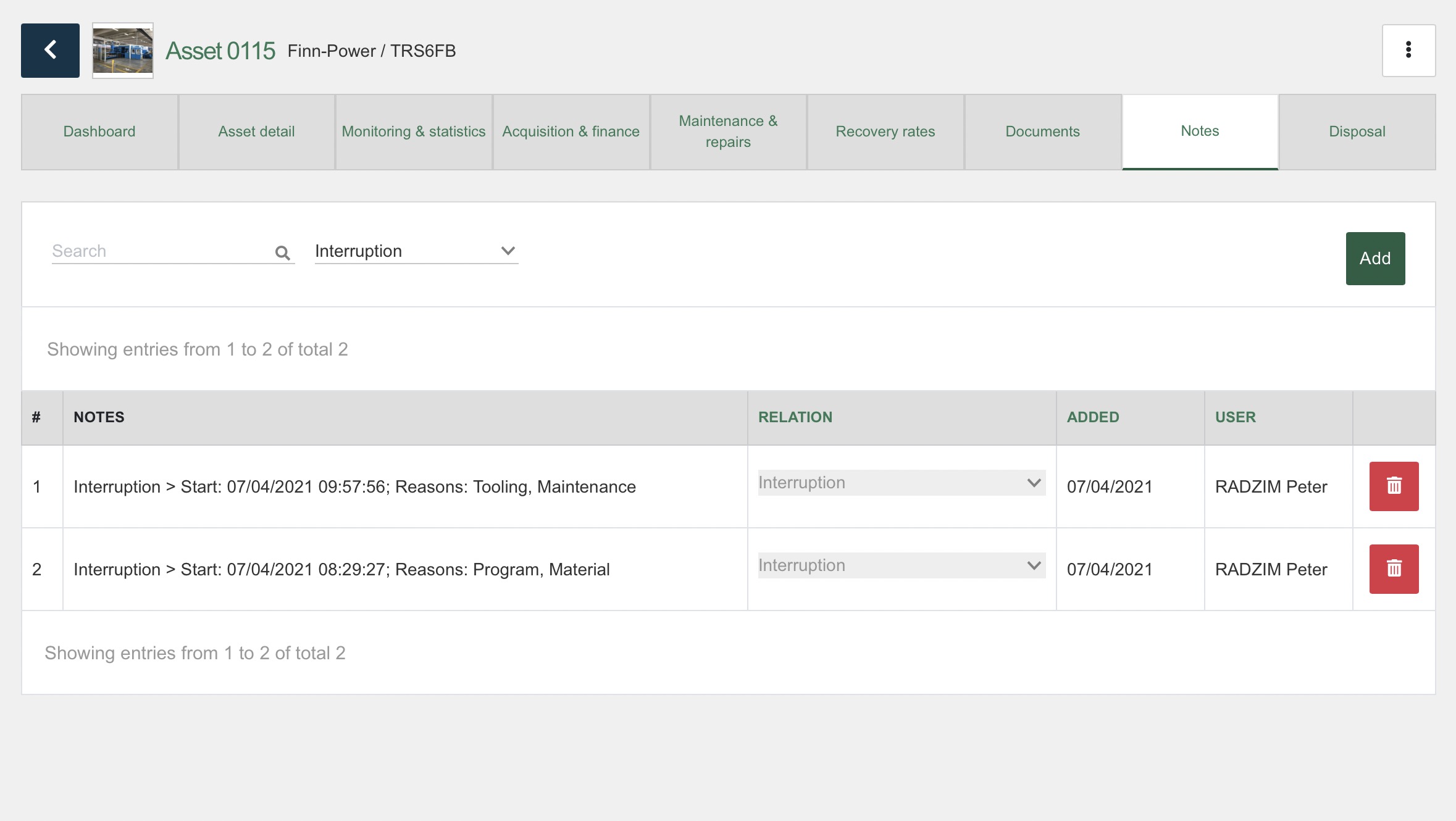Open the Asset detail tab
Screen dimensions: 1456x821
pyautogui.click(x=256, y=131)
